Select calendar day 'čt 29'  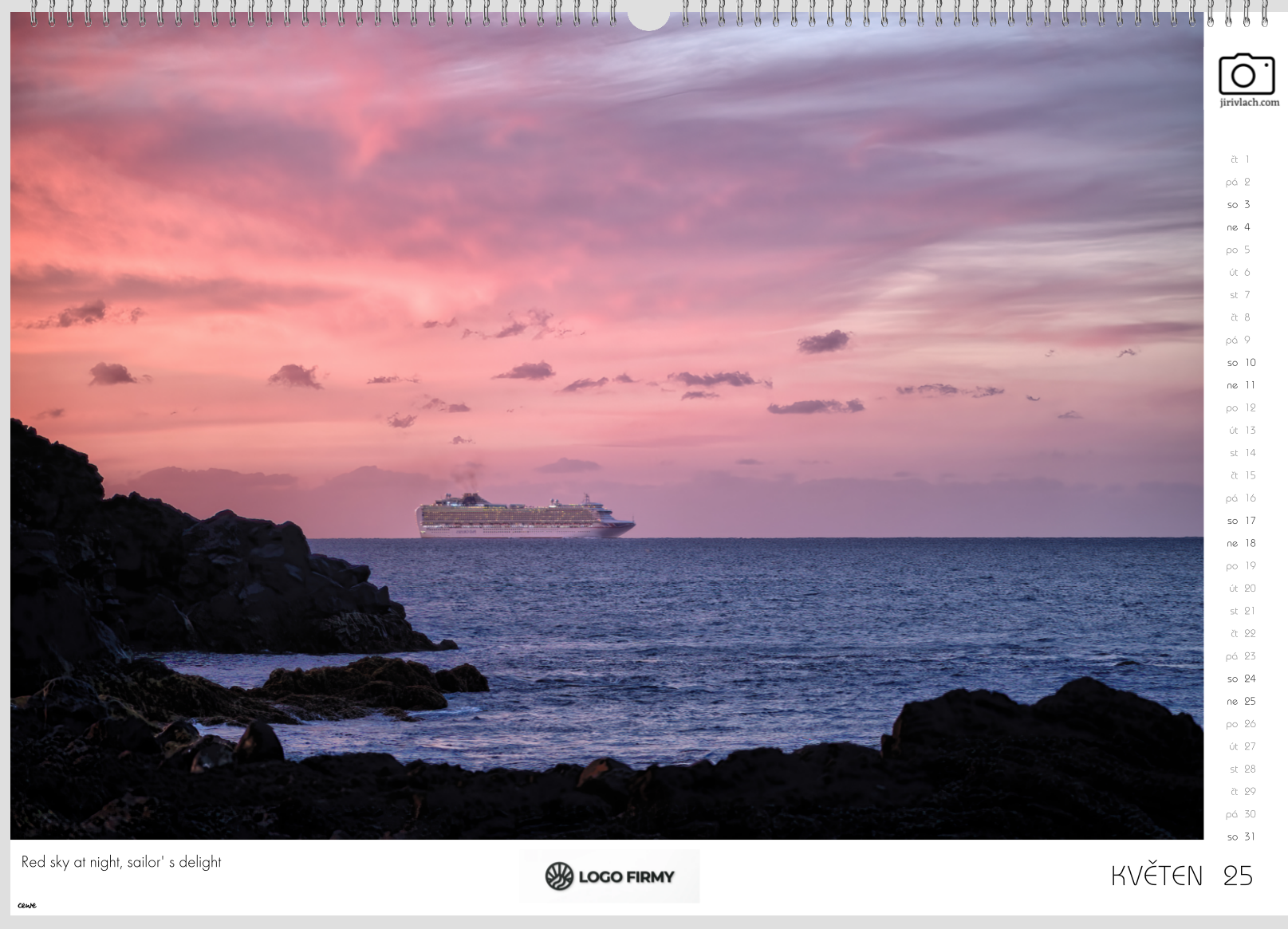pyautogui.click(x=1243, y=792)
